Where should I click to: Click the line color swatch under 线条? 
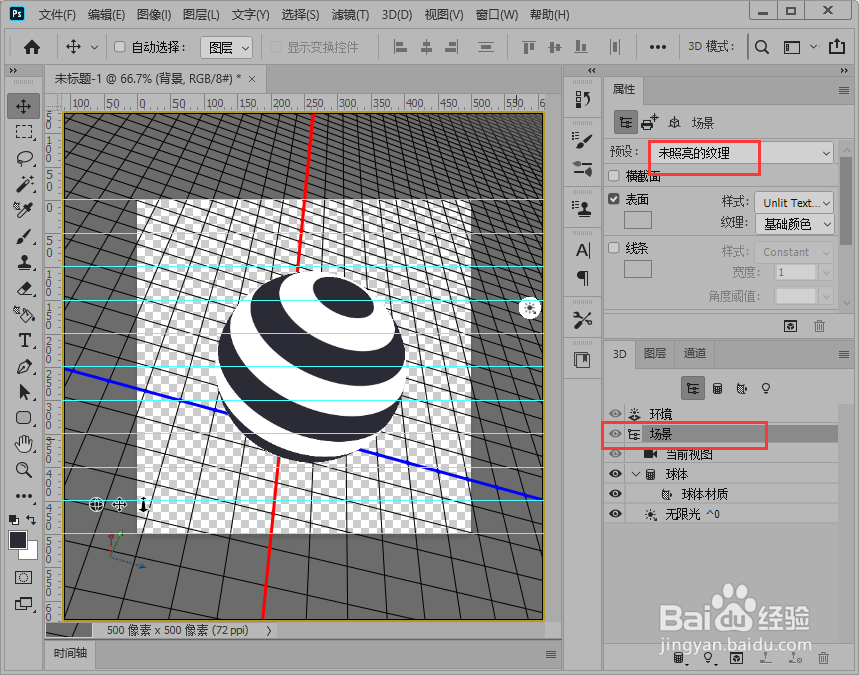[638, 268]
